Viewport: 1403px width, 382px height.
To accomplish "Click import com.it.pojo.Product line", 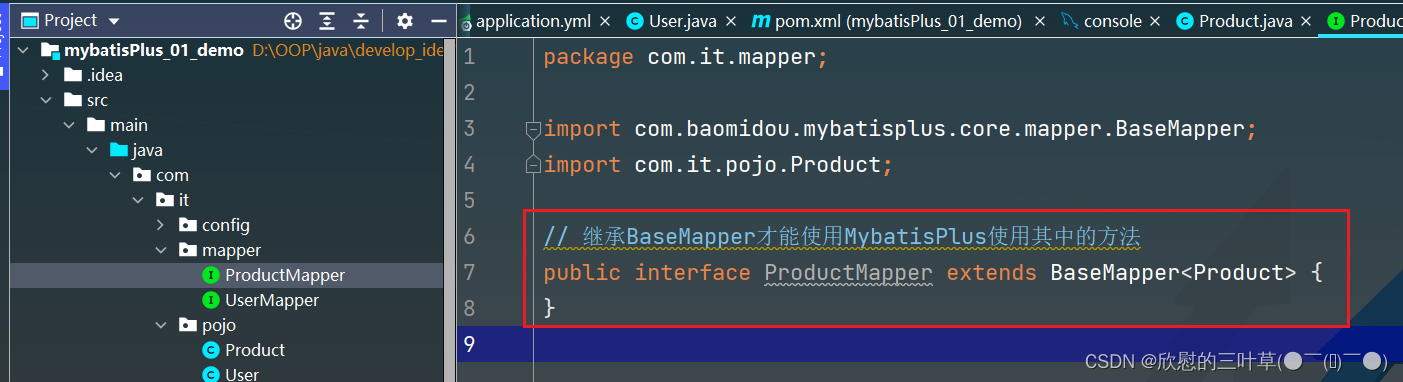I will [x=718, y=165].
